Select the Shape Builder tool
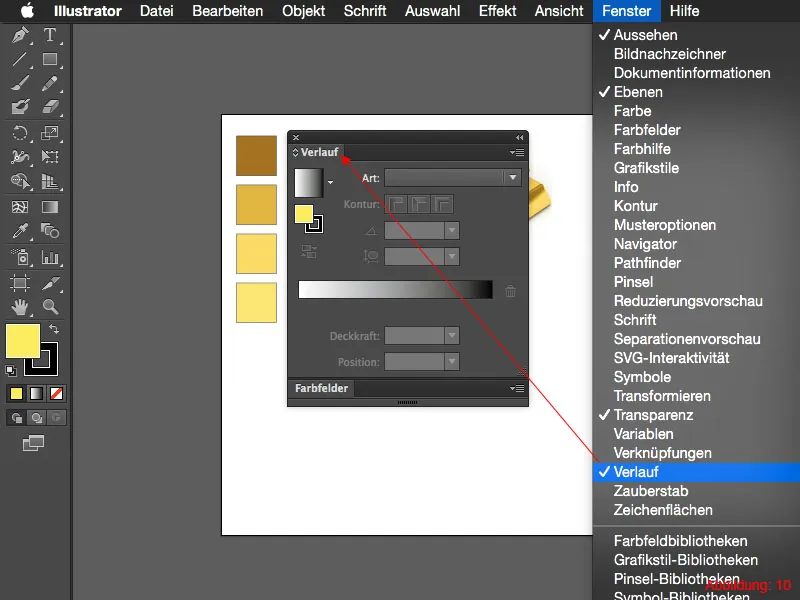The height and width of the screenshot is (600, 800). (20, 182)
